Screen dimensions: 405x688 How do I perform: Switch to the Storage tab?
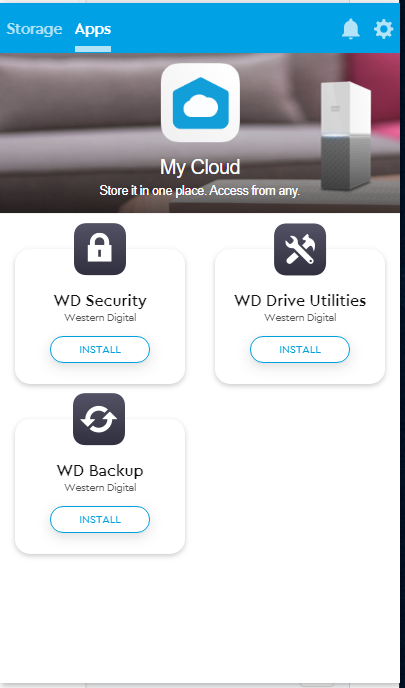coord(34,29)
